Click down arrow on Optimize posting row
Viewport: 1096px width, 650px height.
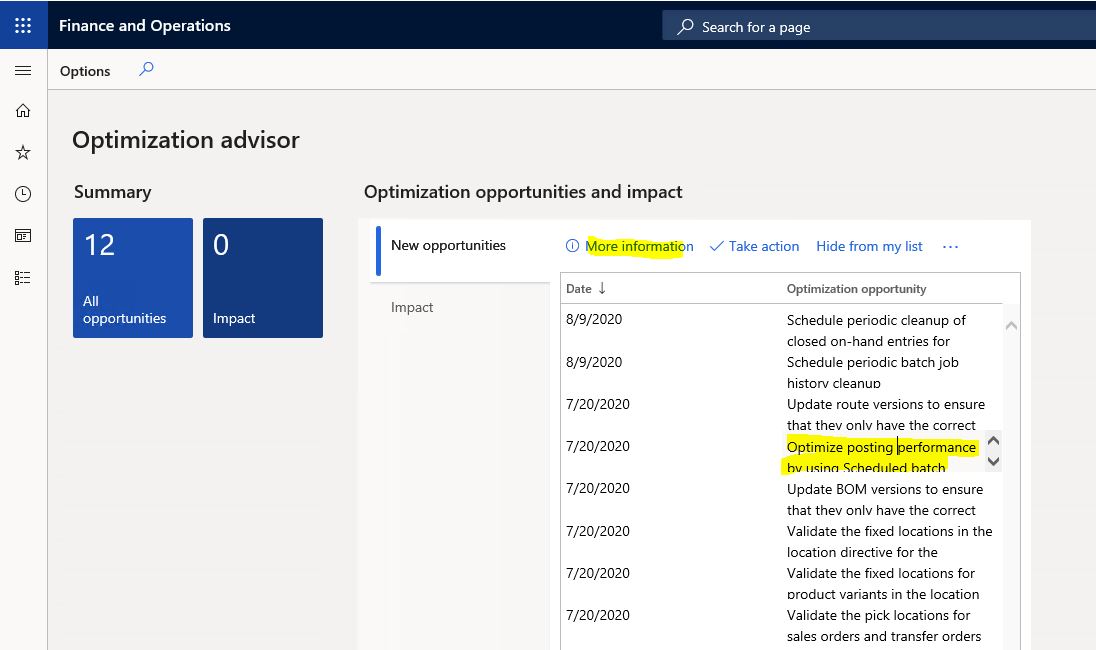[993, 461]
